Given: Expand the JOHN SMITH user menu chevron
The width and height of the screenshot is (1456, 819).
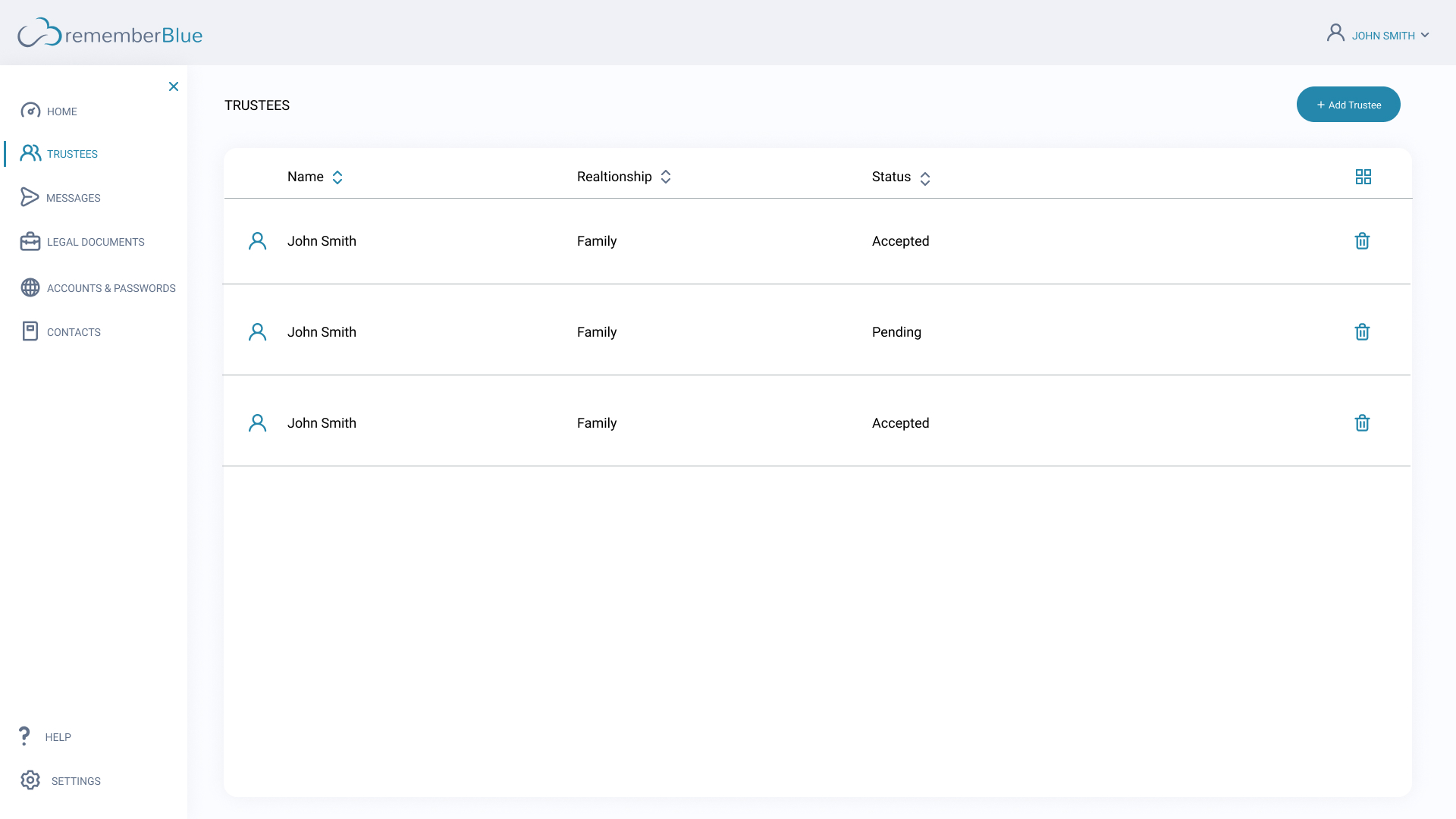Looking at the screenshot, I should tap(1425, 36).
